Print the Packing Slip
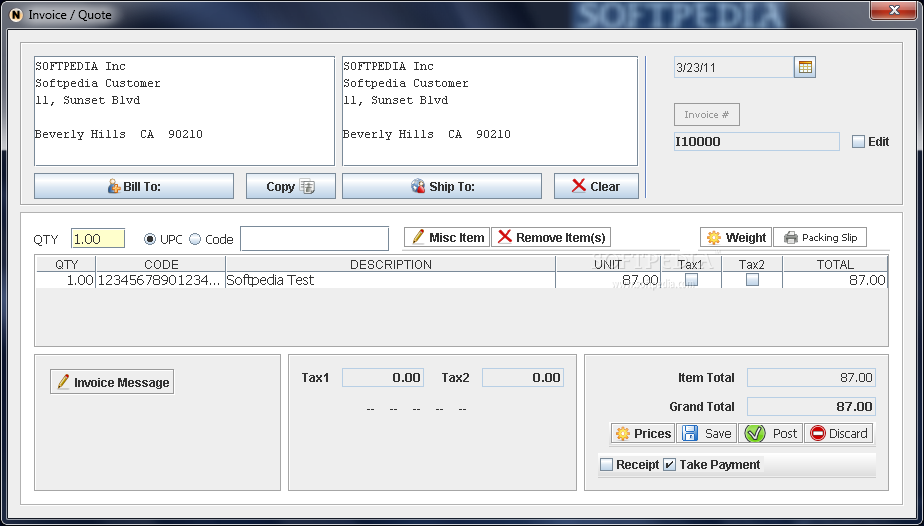The width and height of the screenshot is (924, 526). point(820,237)
